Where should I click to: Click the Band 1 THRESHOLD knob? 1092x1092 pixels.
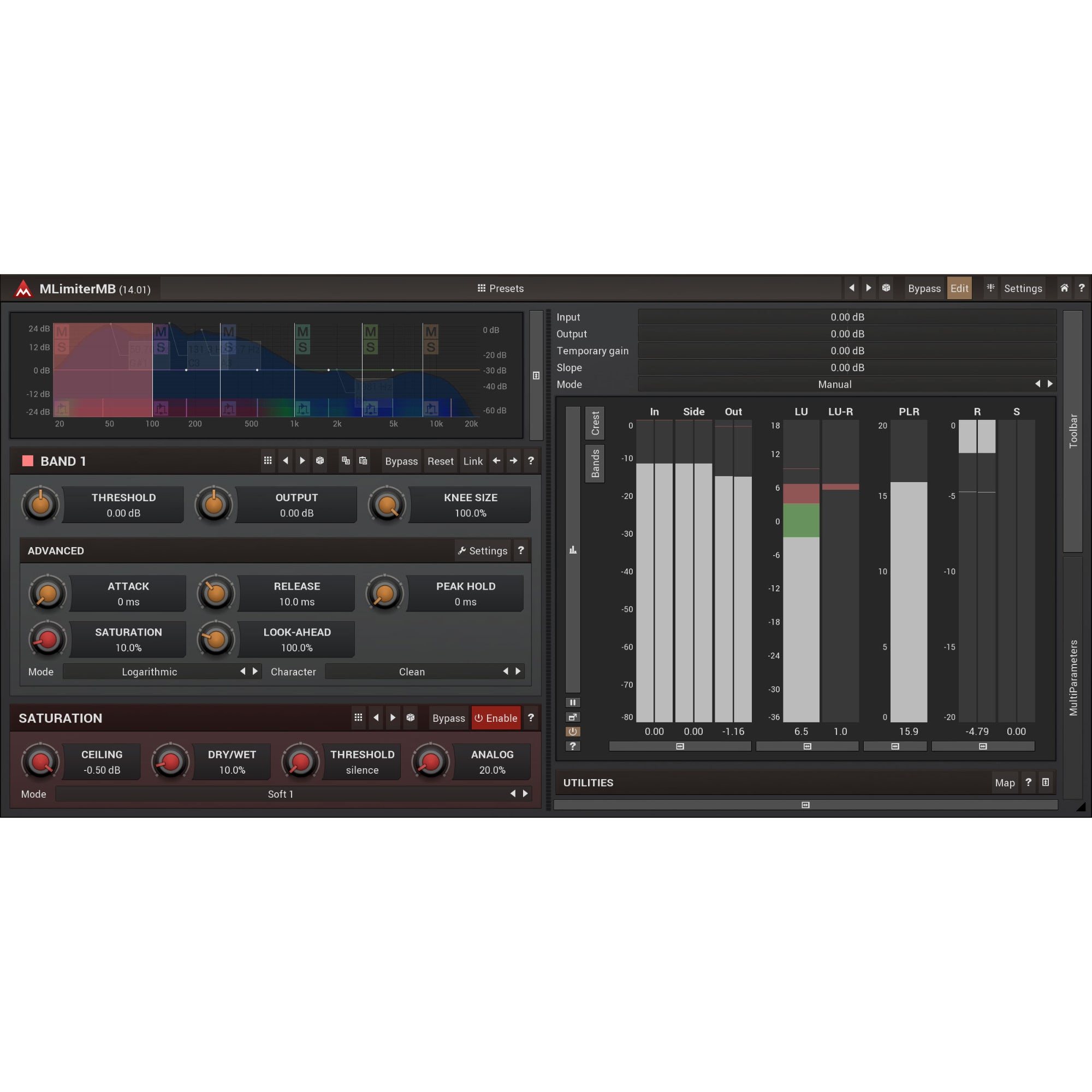pos(41,504)
